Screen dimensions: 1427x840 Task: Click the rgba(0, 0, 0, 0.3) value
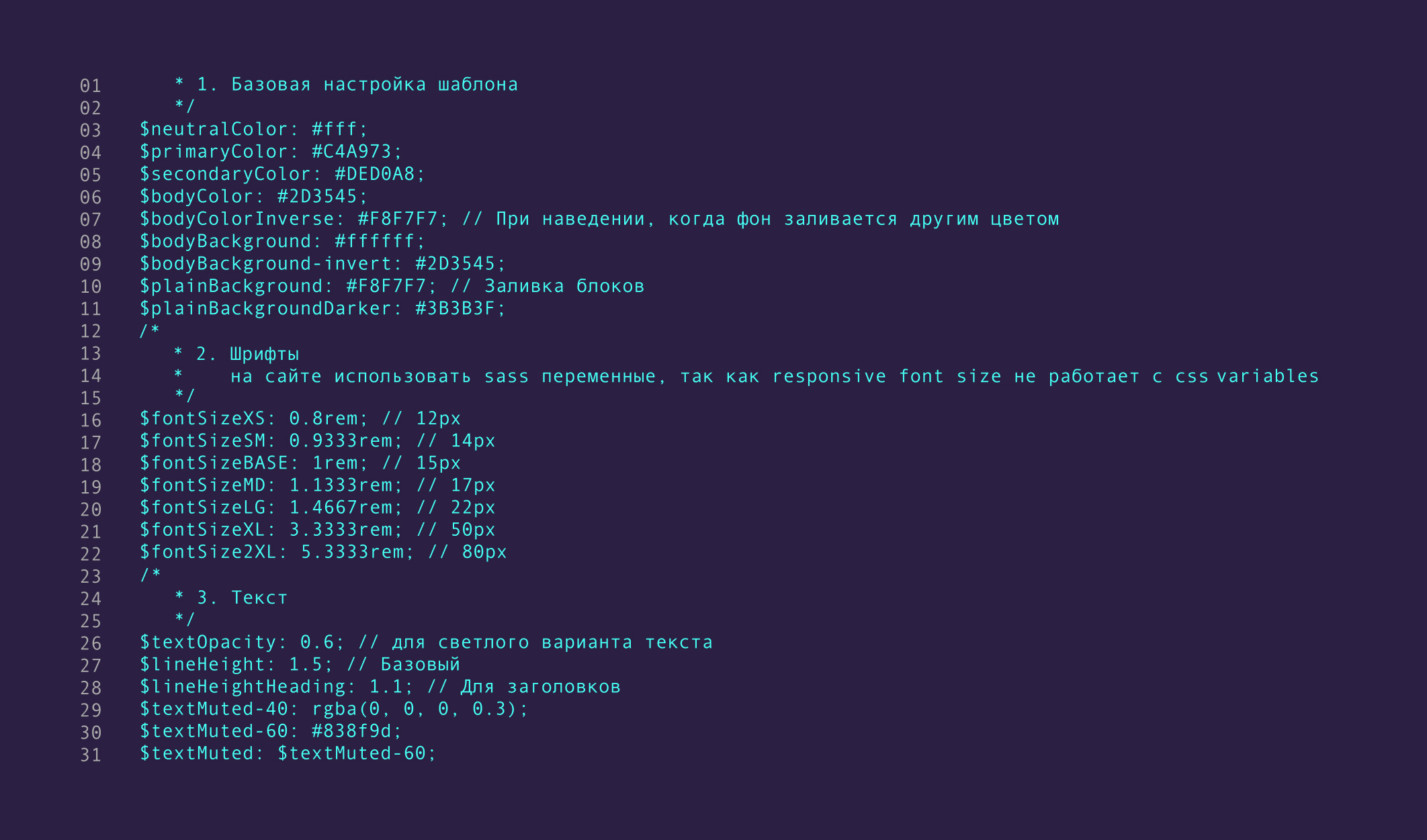(415, 709)
